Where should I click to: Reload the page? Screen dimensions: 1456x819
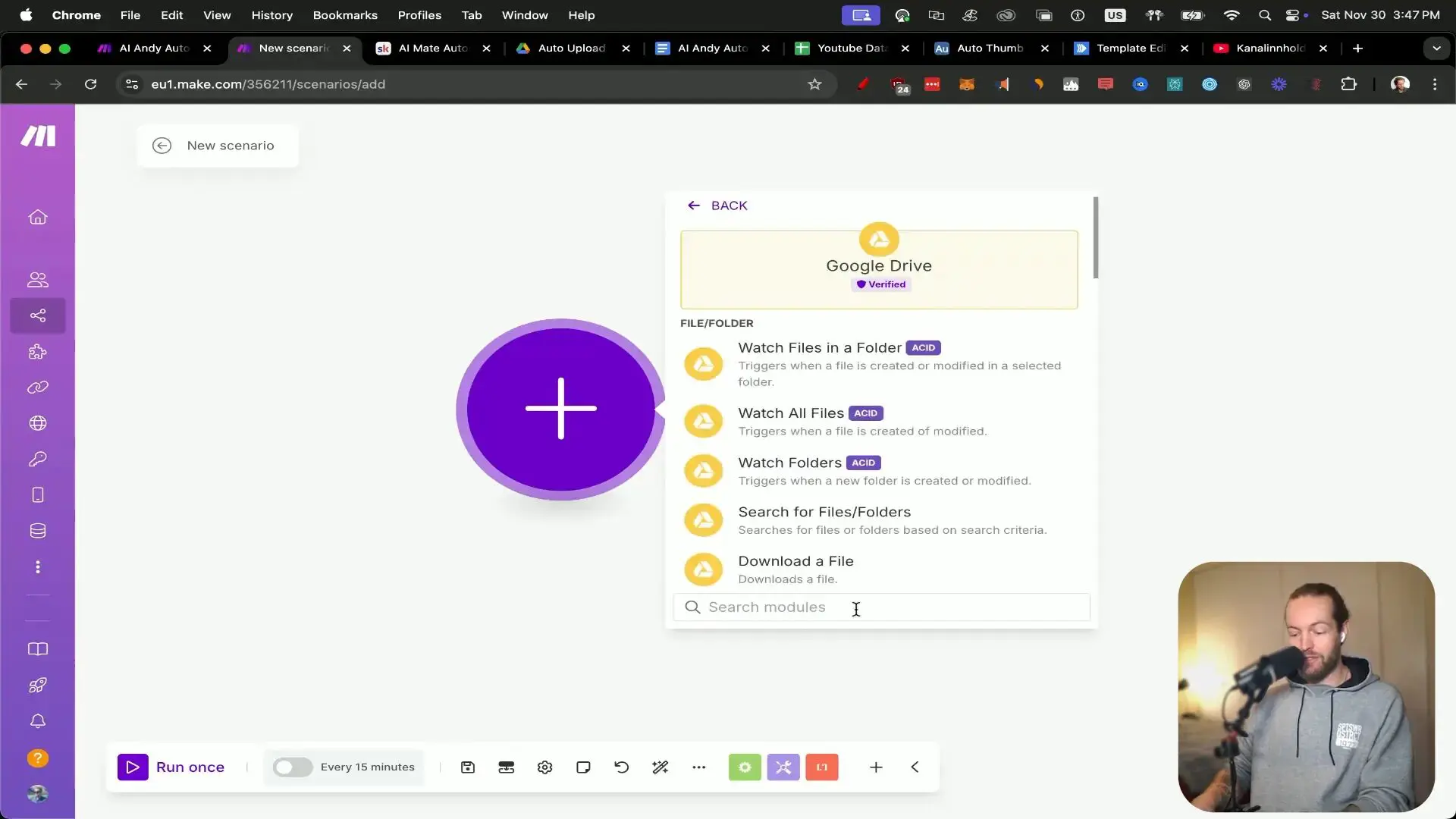pos(91,84)
